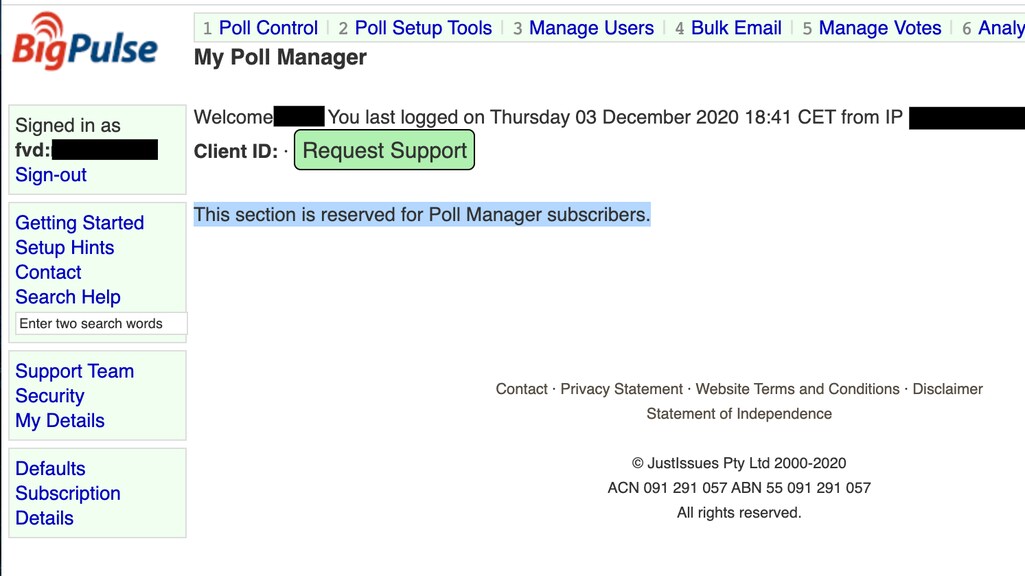The width and height of the screenshot is (1025, 576).
Task: Go to the Security page
Action: click(50, 396)
